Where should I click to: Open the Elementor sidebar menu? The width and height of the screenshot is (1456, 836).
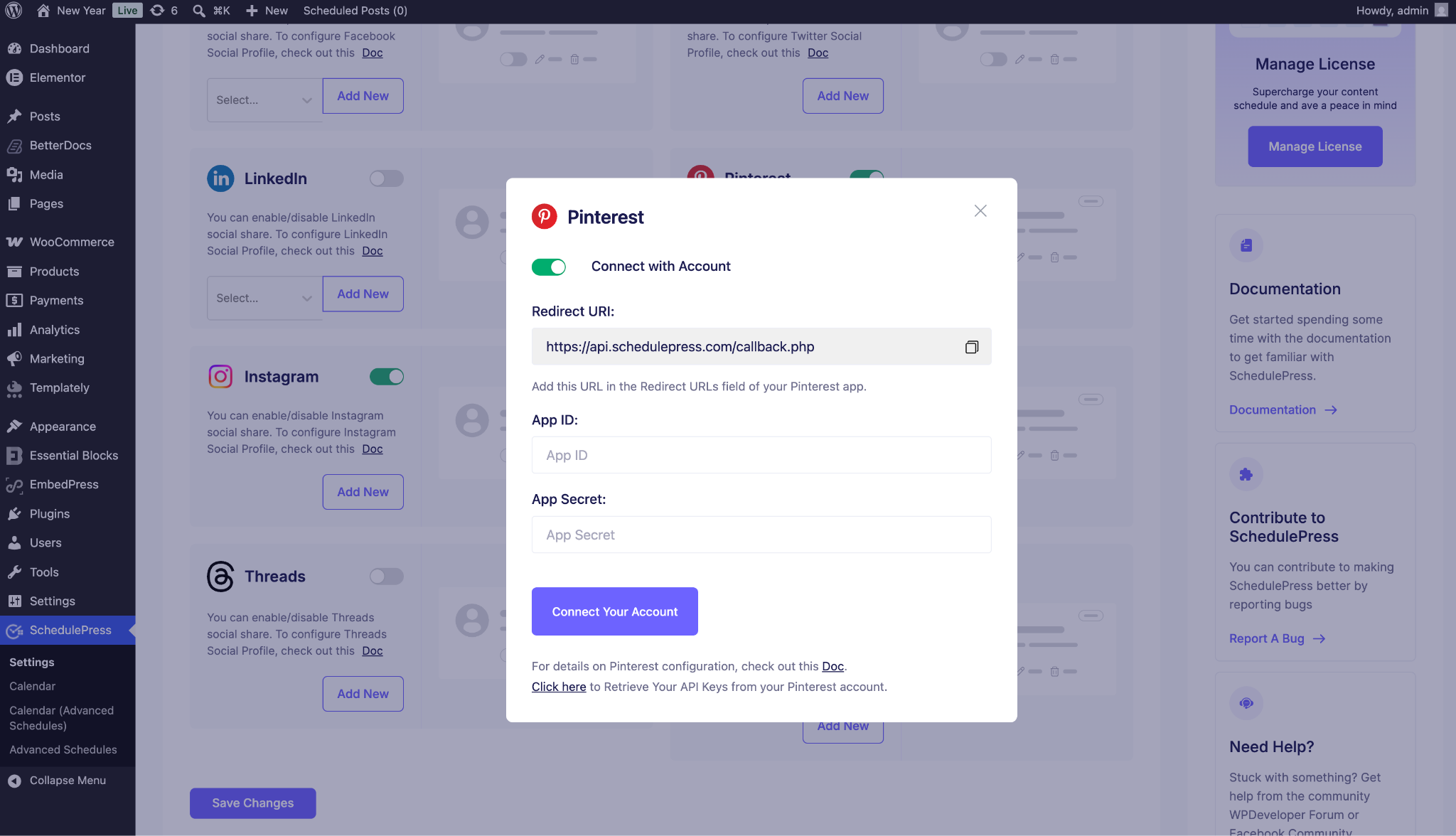click(57, 77)
